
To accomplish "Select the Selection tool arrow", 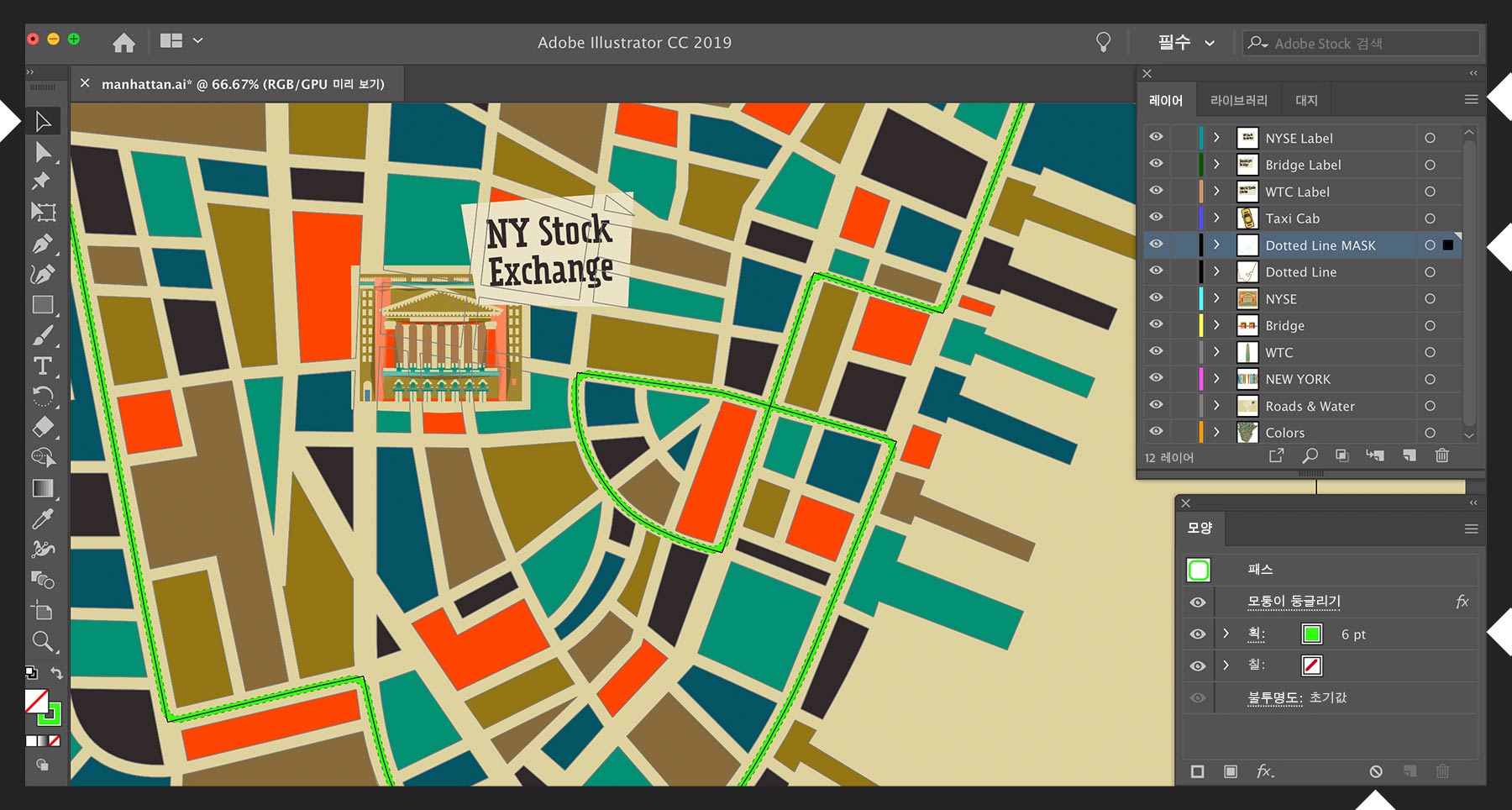I will pos(43,122).
